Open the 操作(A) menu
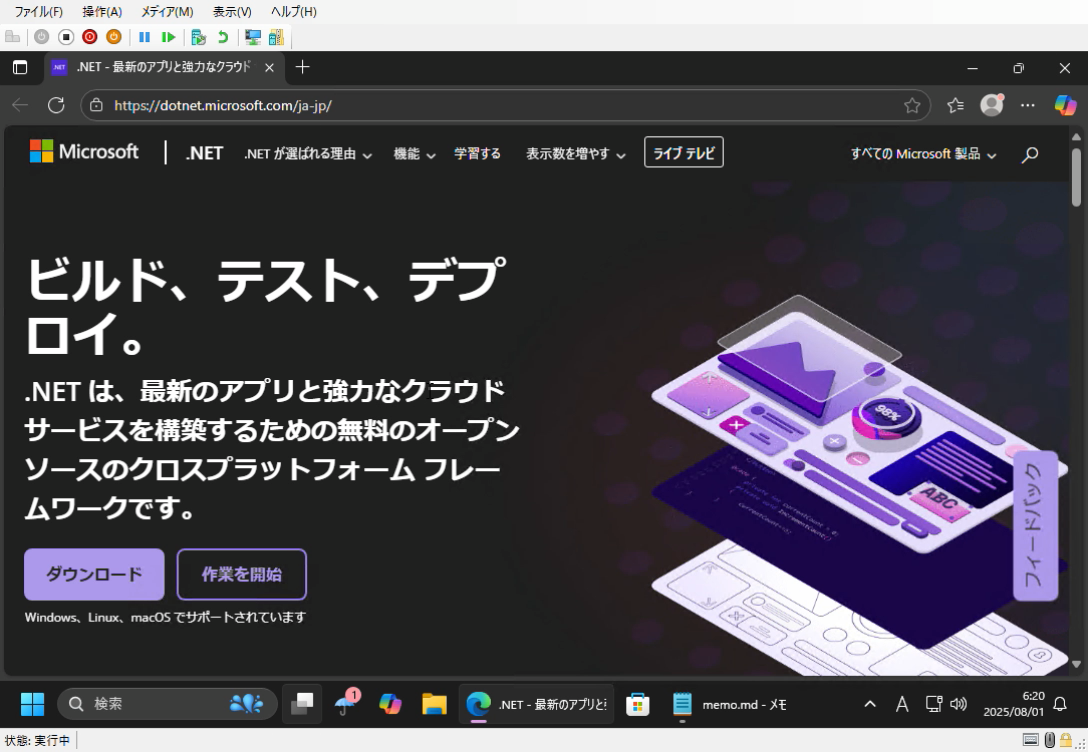 coord(102,12)
